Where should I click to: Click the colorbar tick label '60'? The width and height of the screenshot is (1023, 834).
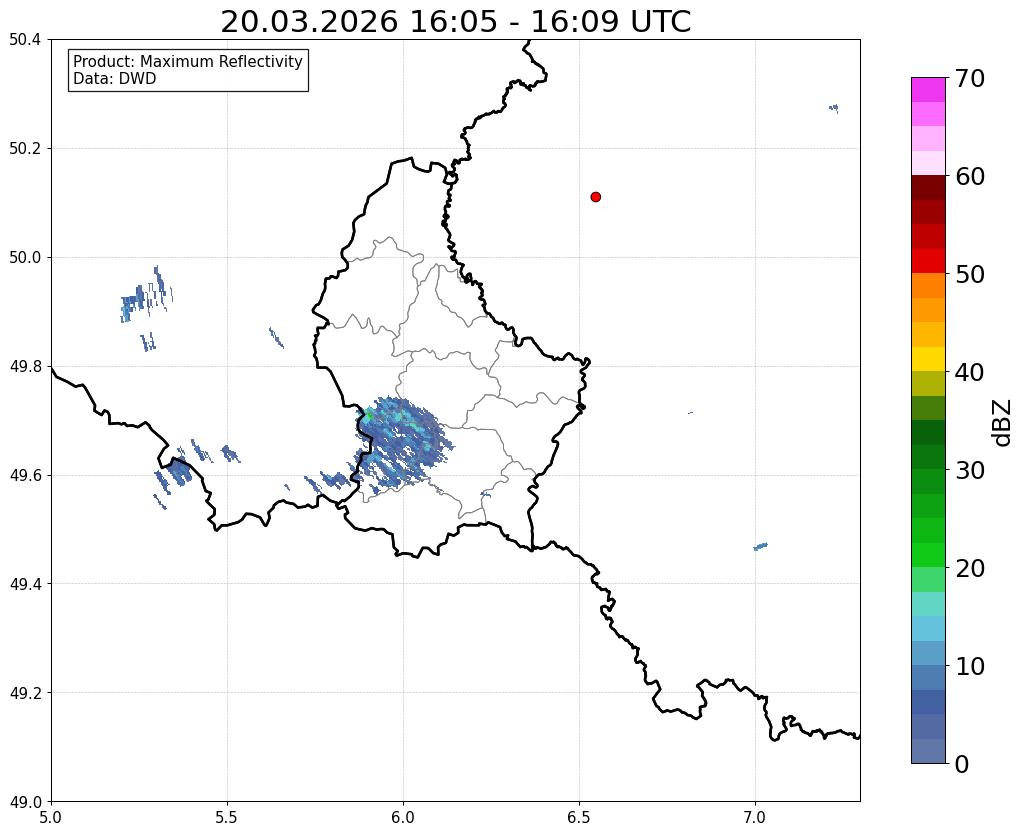coord(970,176)
